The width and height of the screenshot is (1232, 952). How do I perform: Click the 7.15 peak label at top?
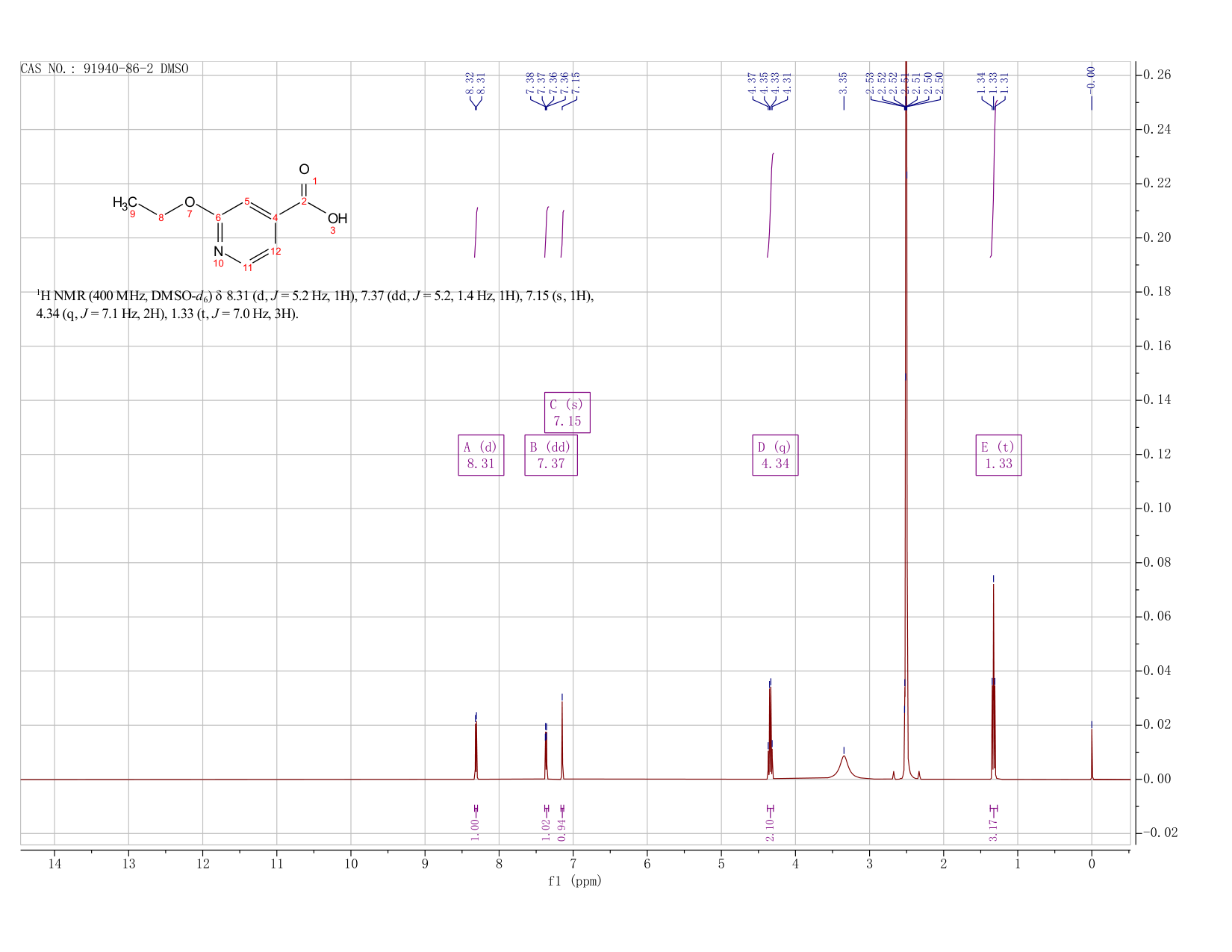[x=576, y=82]
